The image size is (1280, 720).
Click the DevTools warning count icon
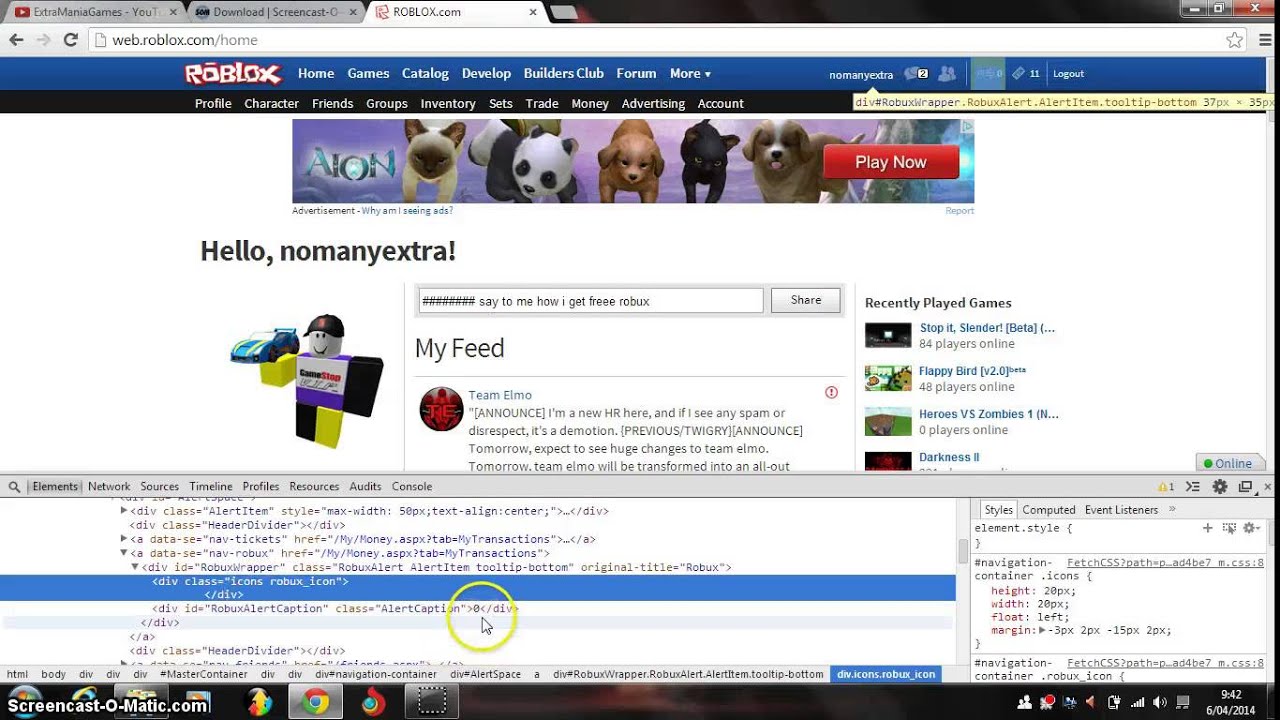1166,487
